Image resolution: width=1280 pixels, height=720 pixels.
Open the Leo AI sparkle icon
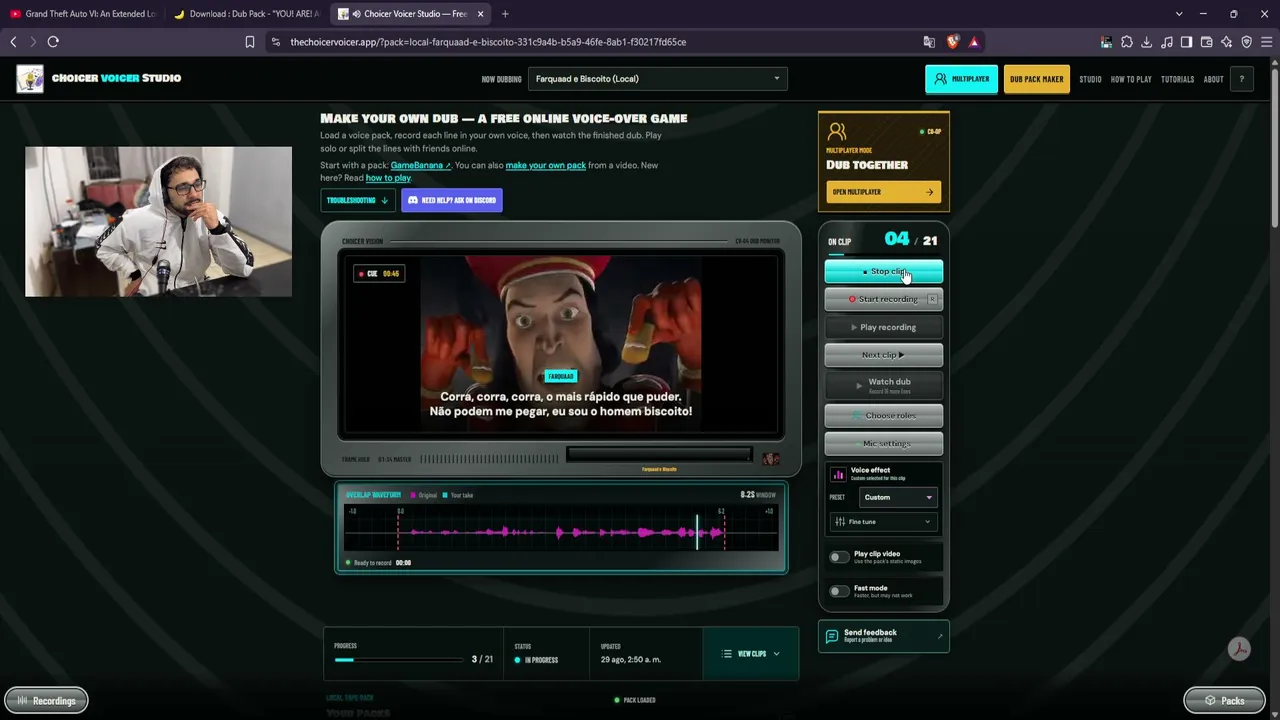[x=1227, y=42]
